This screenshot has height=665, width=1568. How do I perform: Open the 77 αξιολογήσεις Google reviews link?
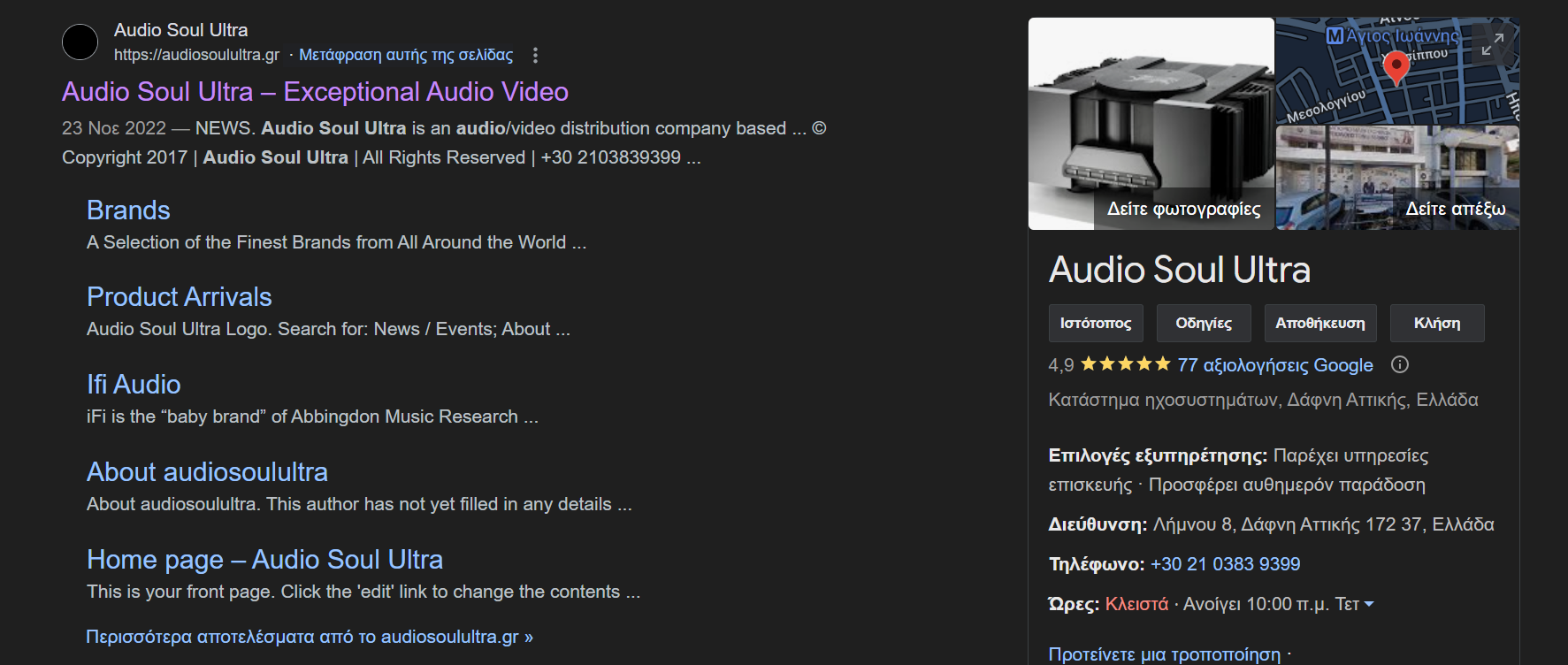(1274, 365)
